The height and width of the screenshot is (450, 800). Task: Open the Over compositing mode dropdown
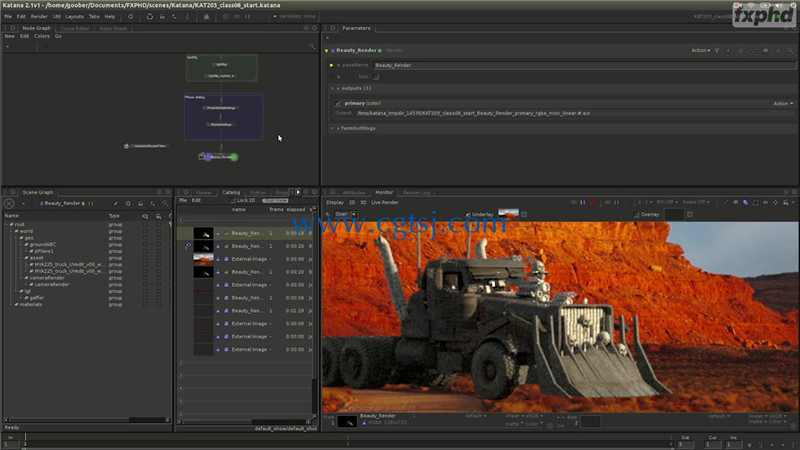345,214
